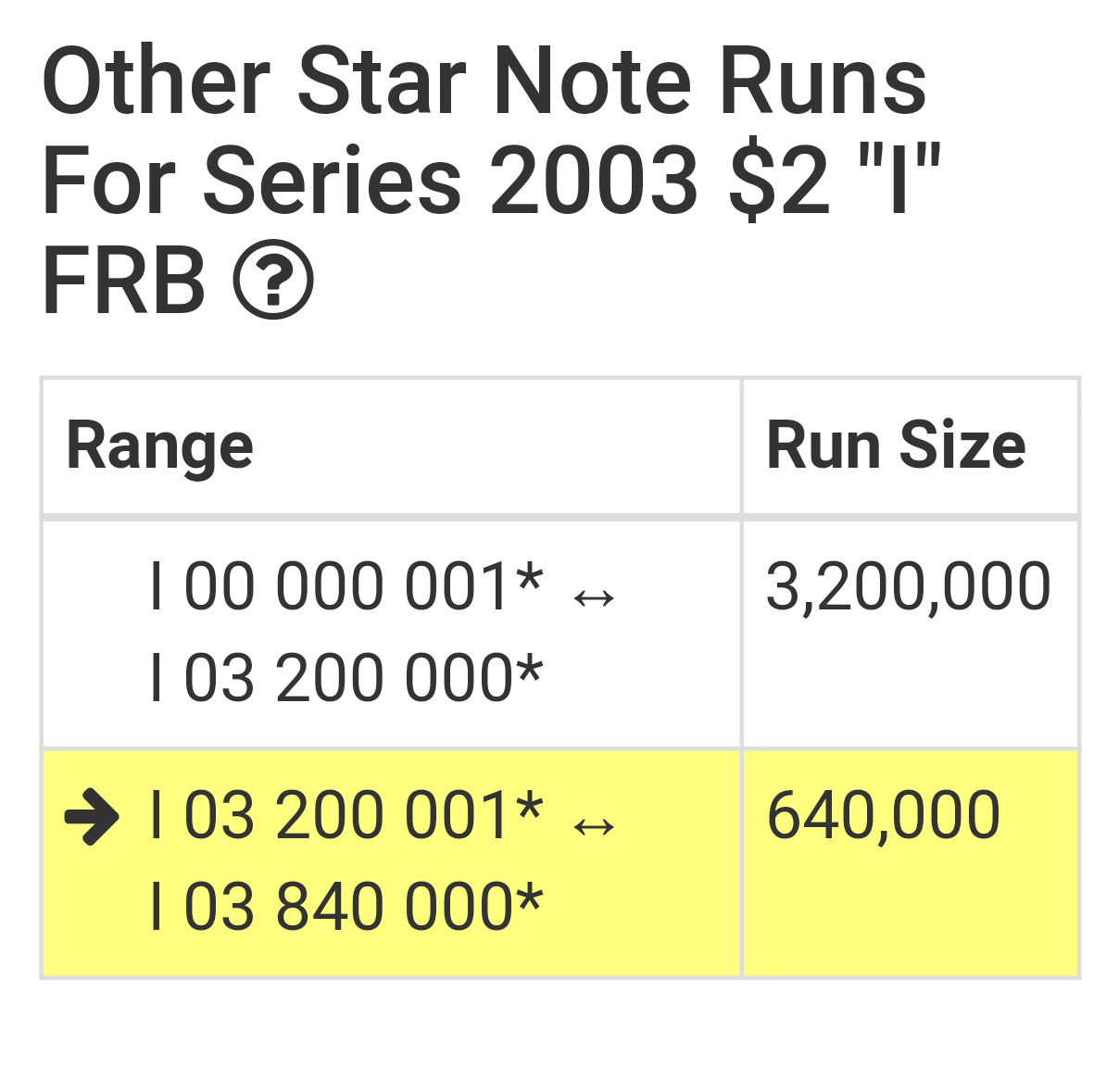1106x1092 pixels.
Task: Click serial I 03 200 000*
Action: click(x=347, y=677)
